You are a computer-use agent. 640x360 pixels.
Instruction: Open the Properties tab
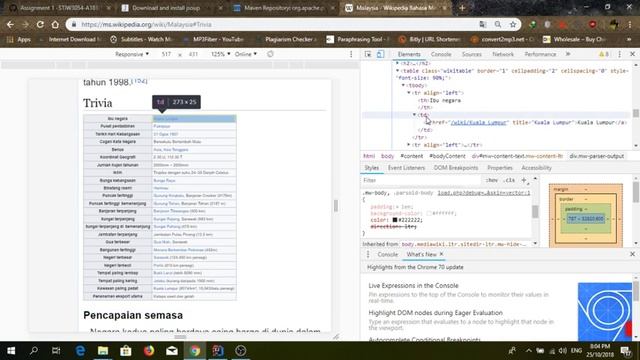(x=500, y=168)
